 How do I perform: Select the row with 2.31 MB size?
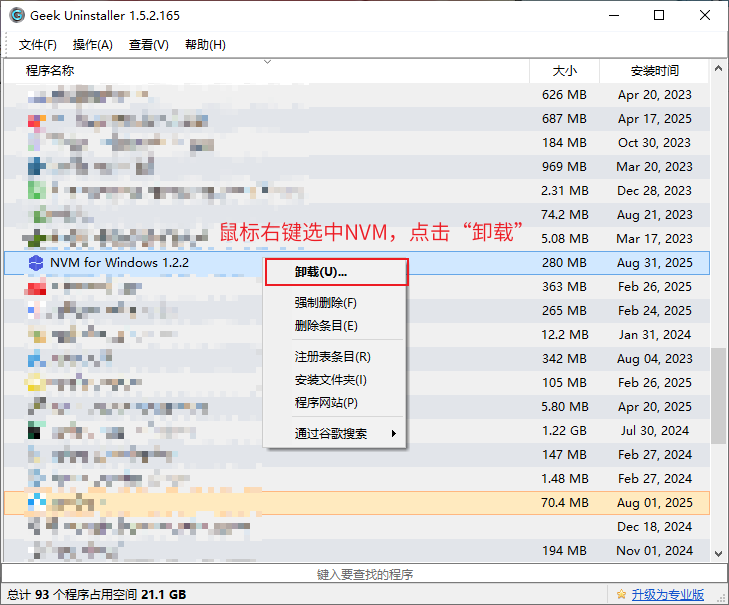[357, 191]
